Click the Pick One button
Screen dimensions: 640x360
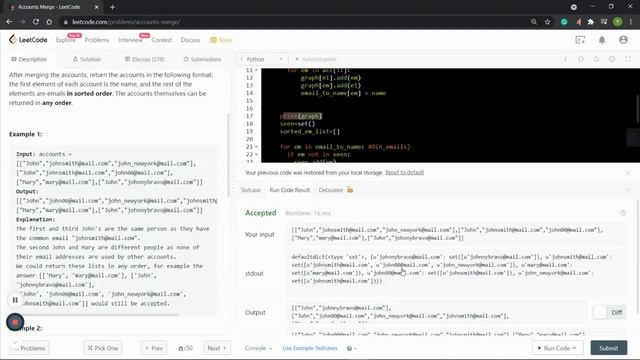coord(103,348)
